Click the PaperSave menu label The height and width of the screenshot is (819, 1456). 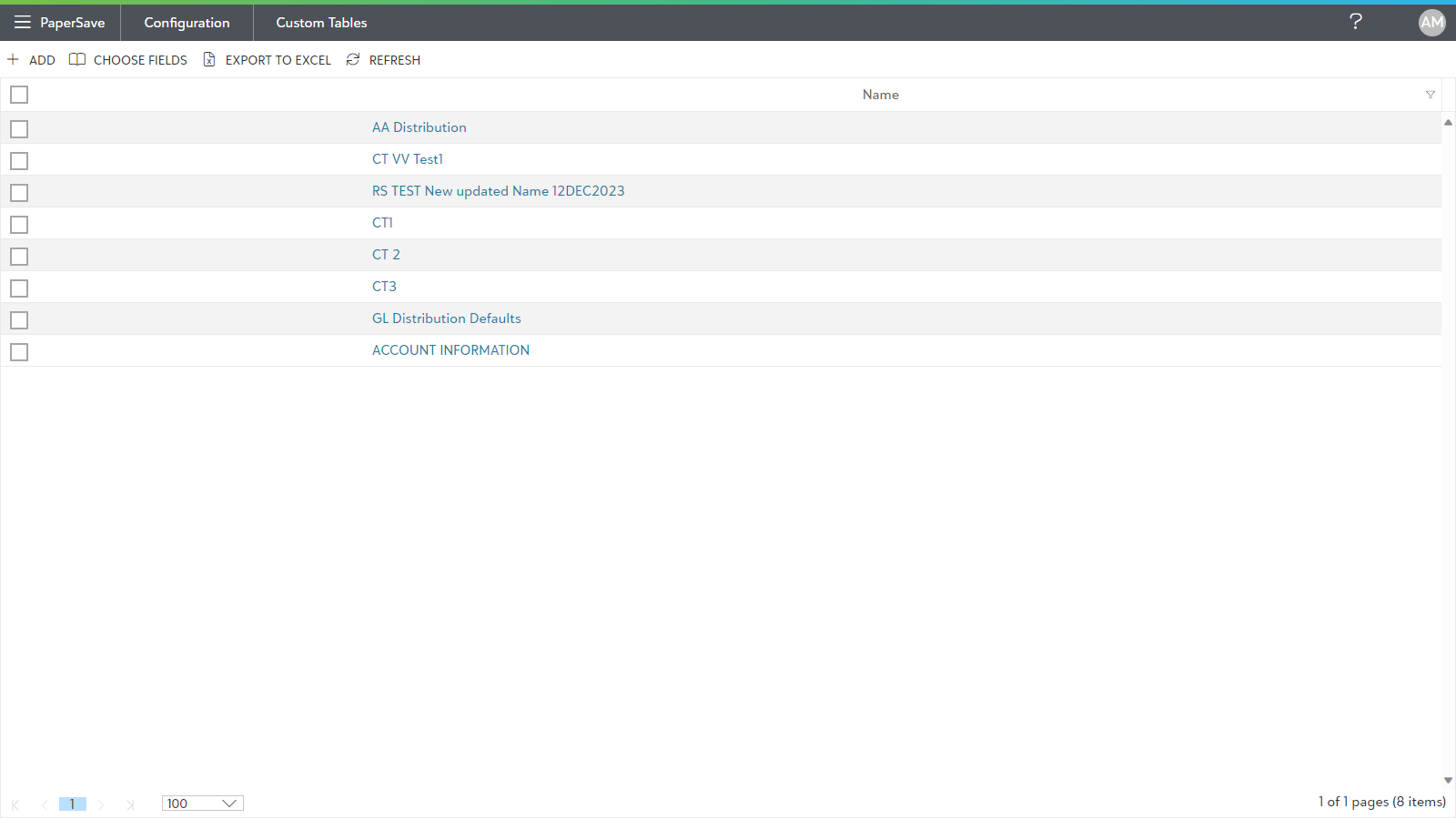(72, 23)
